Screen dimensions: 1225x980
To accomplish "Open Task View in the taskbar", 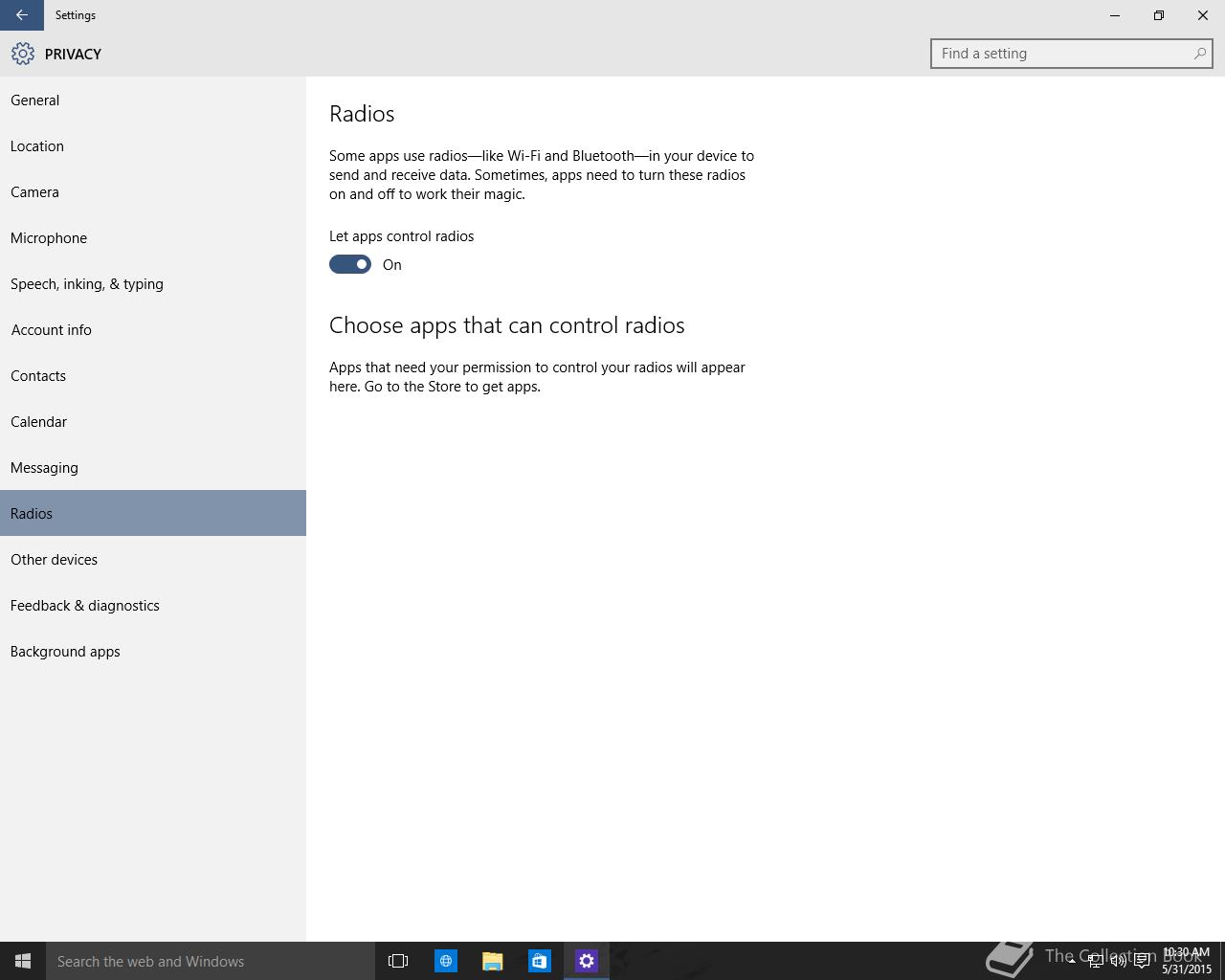I will tap(398, 961).
